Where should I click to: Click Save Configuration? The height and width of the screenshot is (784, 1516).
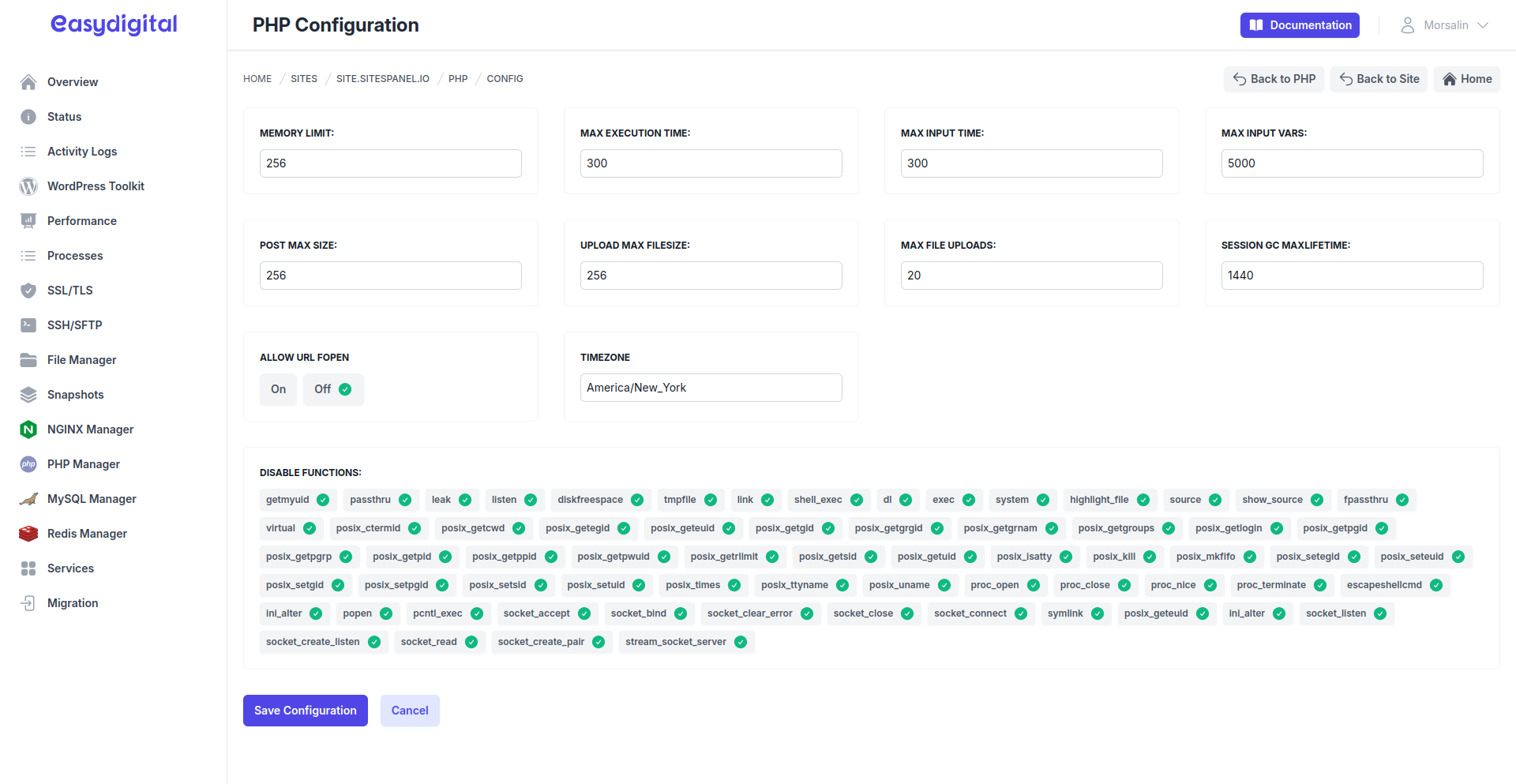point(305,710)
